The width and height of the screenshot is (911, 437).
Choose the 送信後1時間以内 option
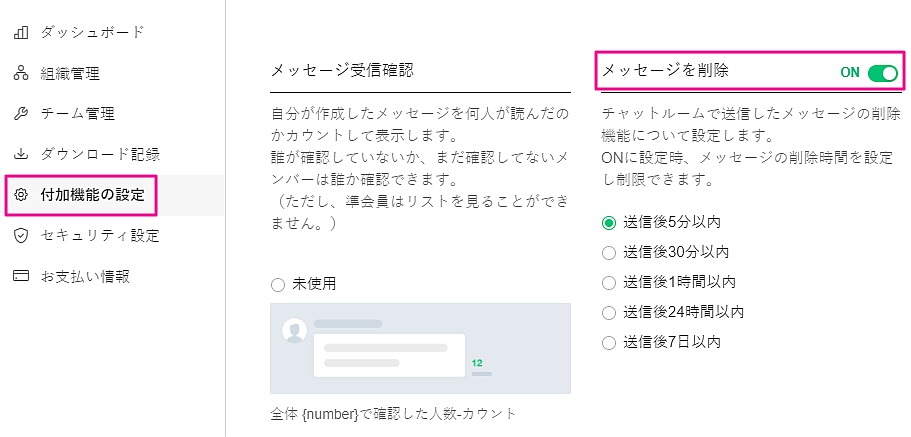point(609,282)
